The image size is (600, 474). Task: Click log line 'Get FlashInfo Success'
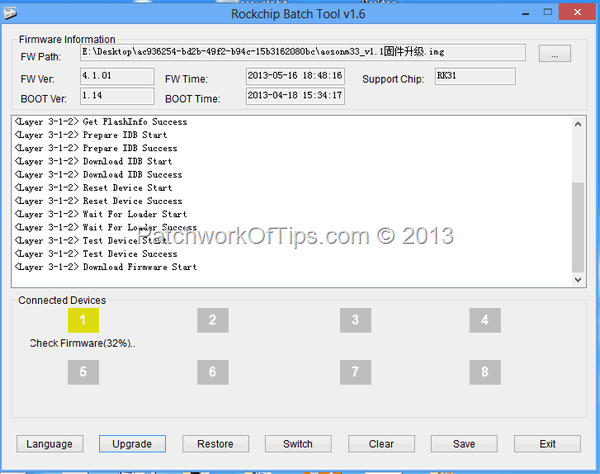101,122
